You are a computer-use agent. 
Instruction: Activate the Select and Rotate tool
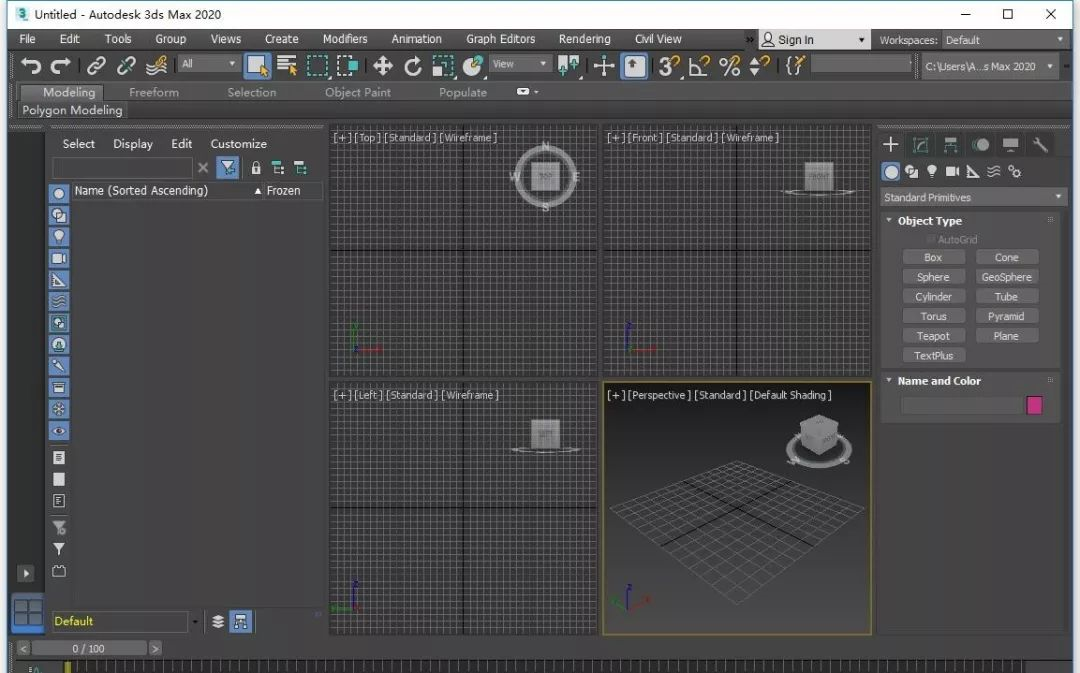click(412, 66)
